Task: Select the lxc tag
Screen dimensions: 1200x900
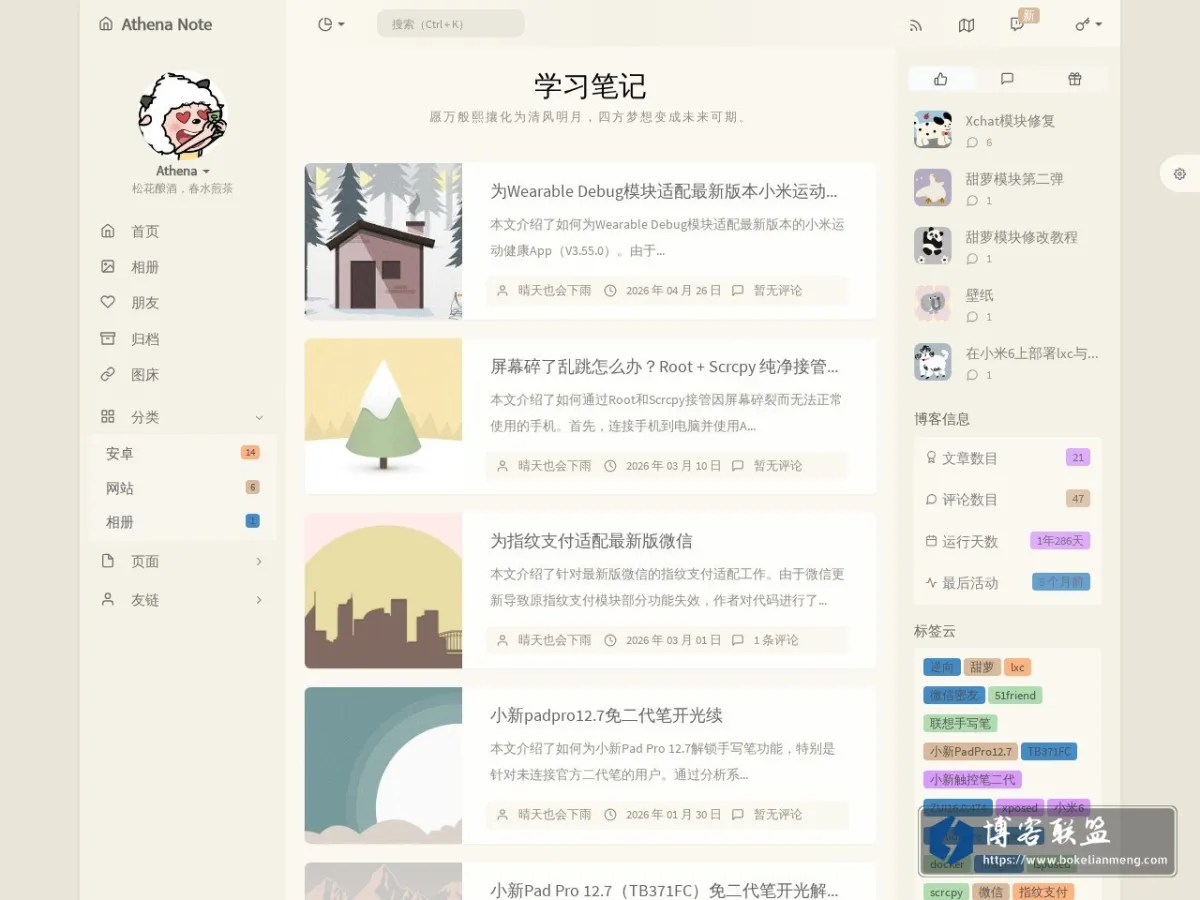Action: coord(1017,667)
